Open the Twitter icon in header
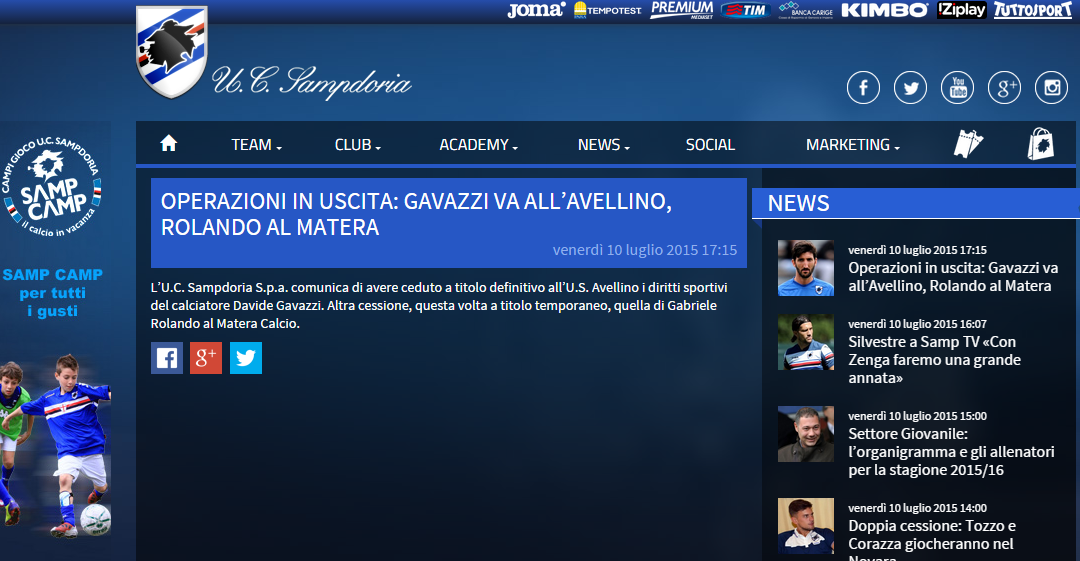 [x=910, y=88]
